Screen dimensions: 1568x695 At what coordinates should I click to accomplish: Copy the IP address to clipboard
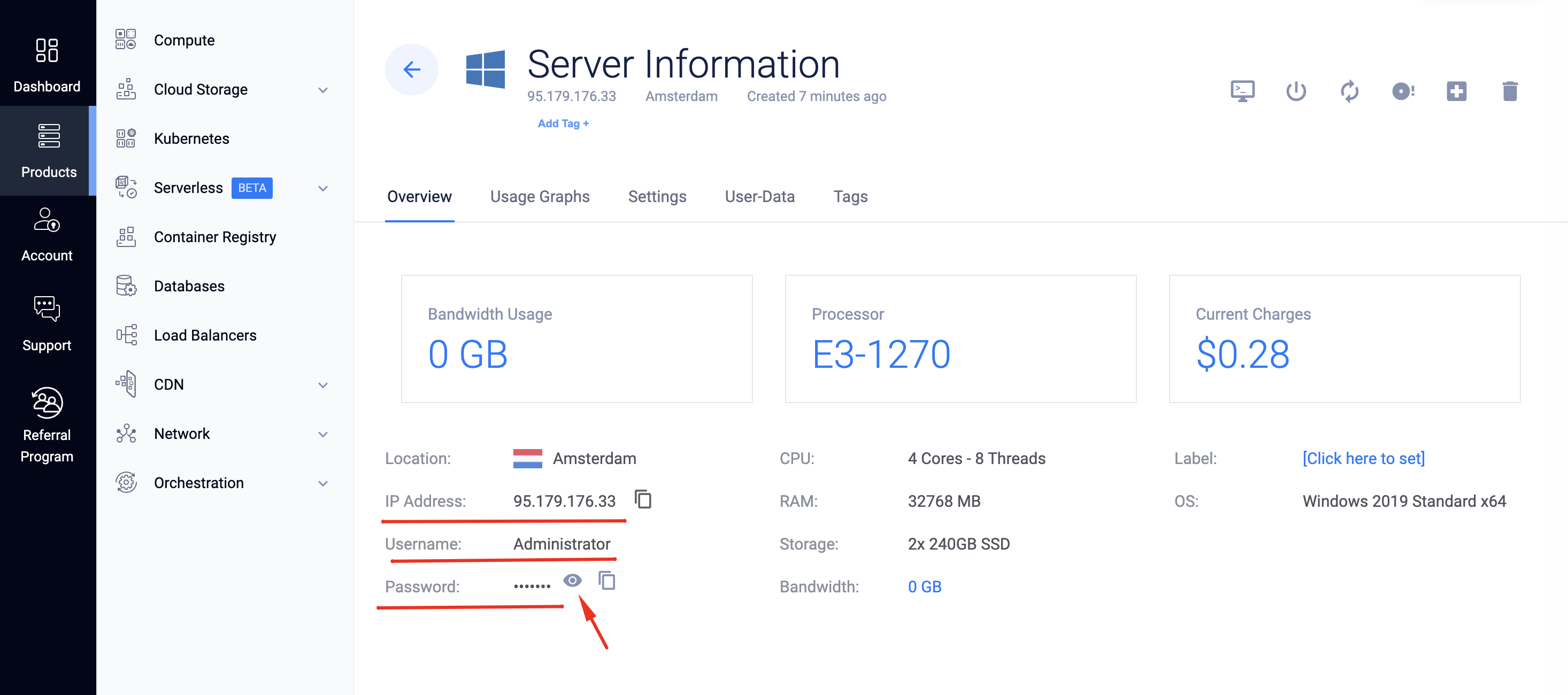point(643,500)
